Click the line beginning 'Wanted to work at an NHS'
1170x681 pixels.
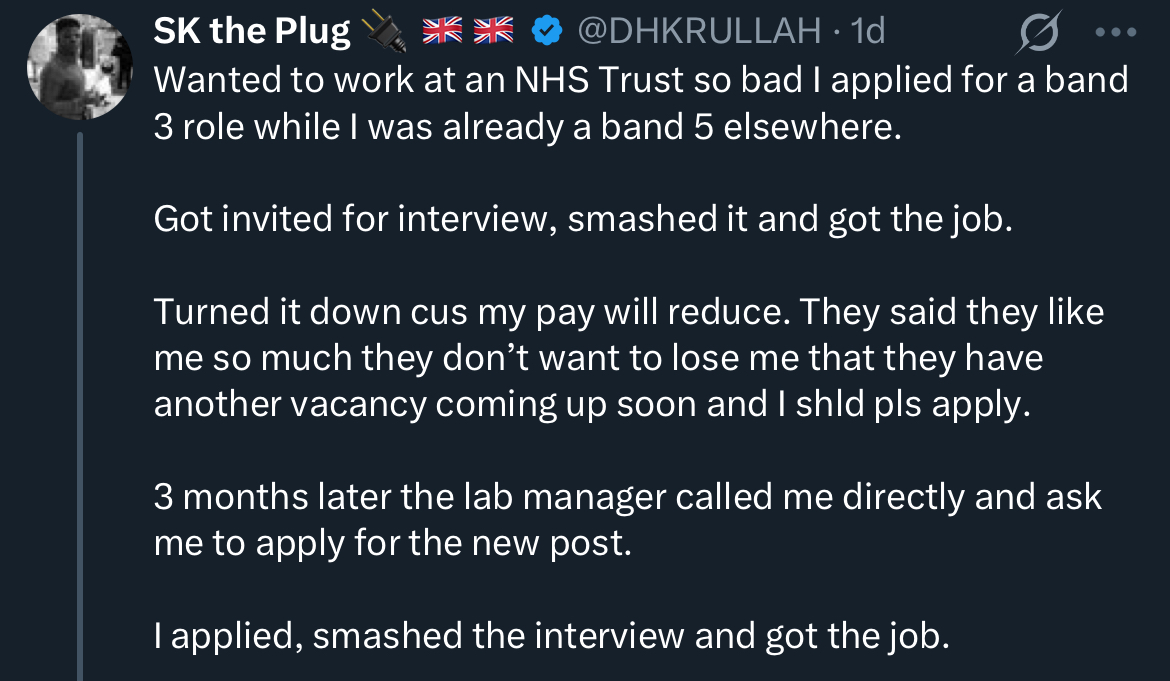point(641,80)
